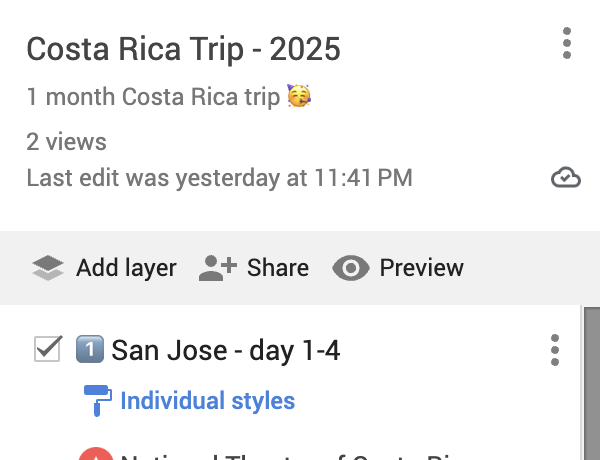The image size is (600, 460).
Task: Click the 1 month Costa Rica trip description
Action: click(153, 98)
